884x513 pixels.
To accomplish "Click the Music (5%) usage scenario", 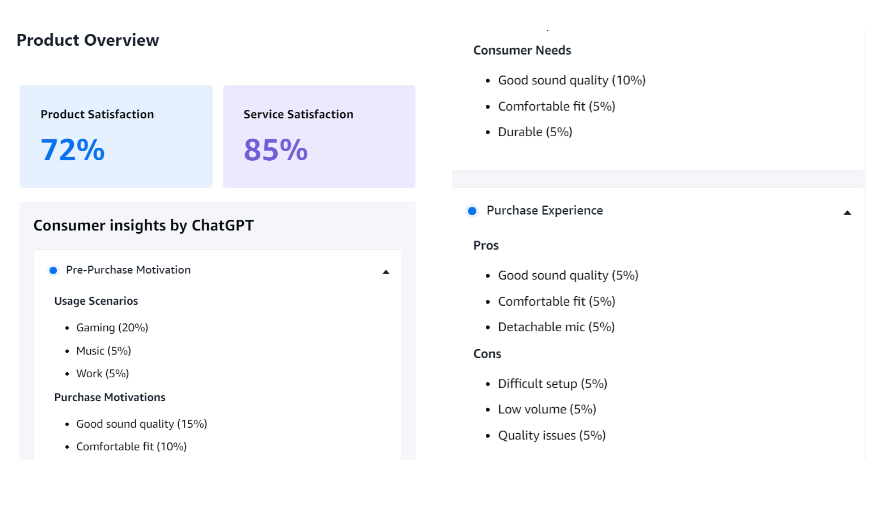I will click(x=103, y=351).
